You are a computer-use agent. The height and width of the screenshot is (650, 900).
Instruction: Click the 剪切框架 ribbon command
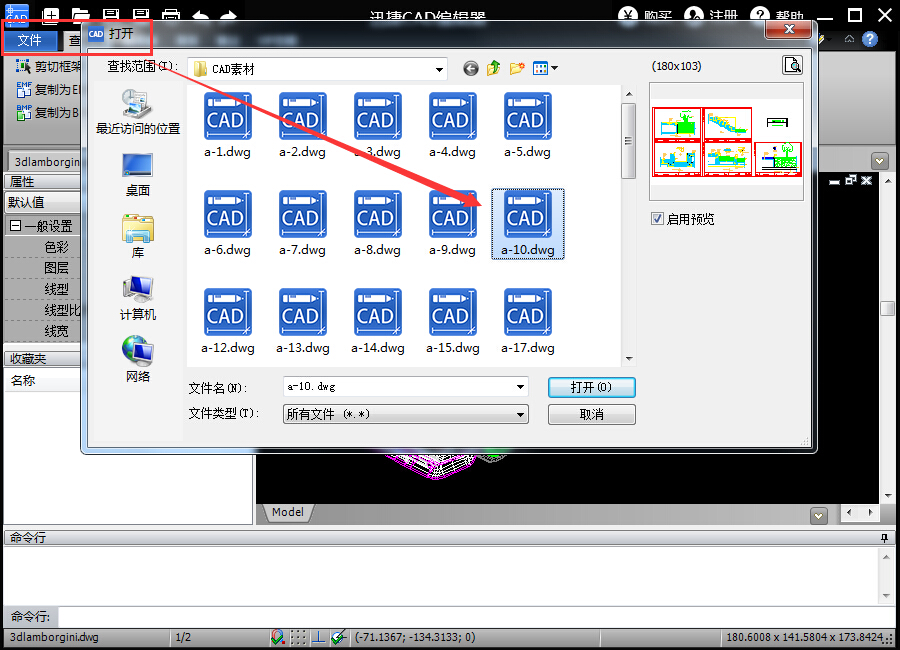pyautogui.click(x=48, y=67)
